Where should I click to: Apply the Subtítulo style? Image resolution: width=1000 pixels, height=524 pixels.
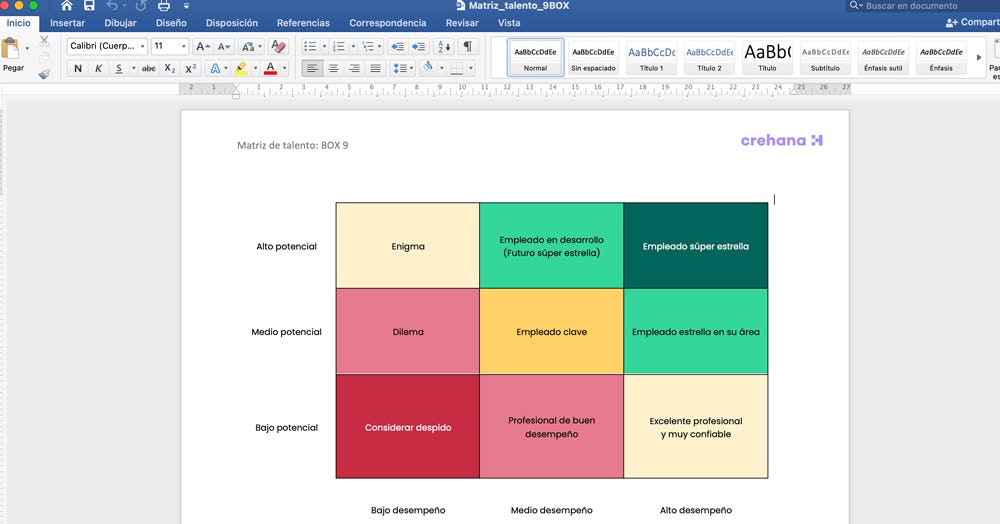coord(825,58)
